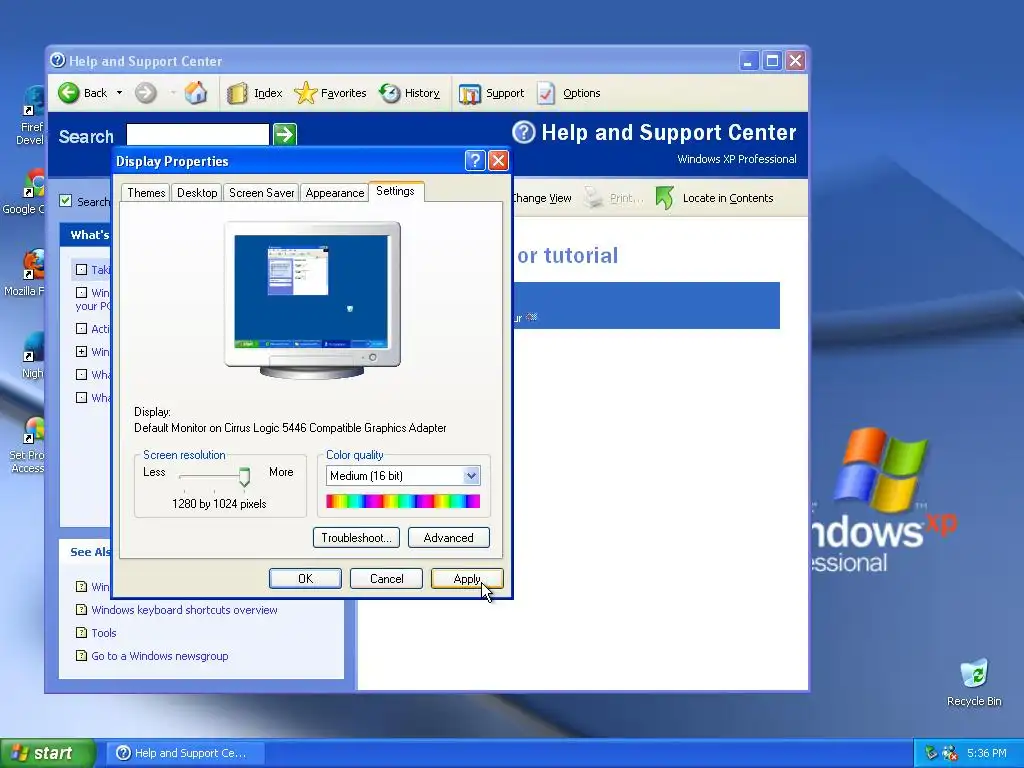Go to Home via house icon
The width and height of the screenshot is (1024, 768).
click(x=195, y=93)
